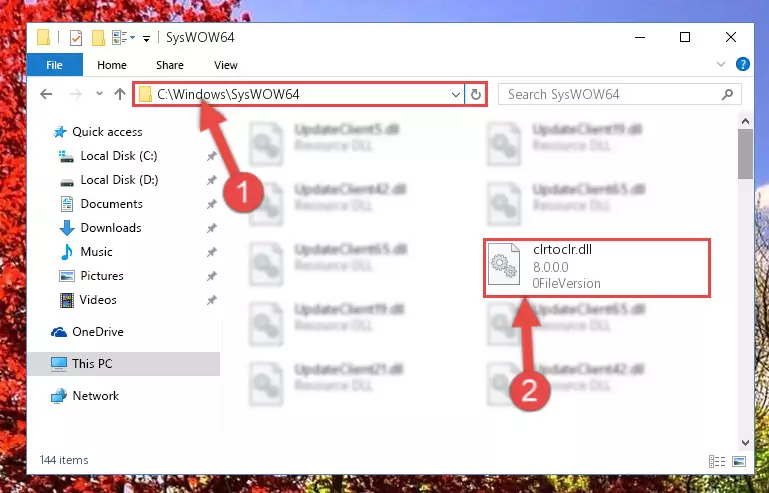Image resolution: width=769 pixels, height=493 pixels.
Task: Click the pin icon next to Videos
Action: pos(211,300)
